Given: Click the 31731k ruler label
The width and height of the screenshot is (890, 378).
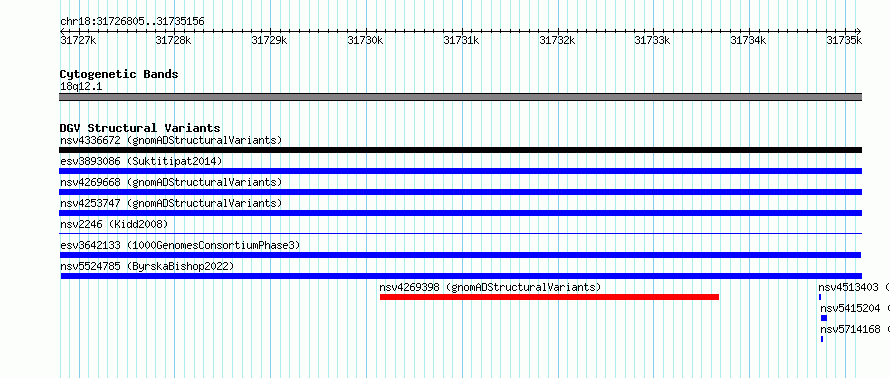Looking at the screenshot, I should [x=461, y=40].
